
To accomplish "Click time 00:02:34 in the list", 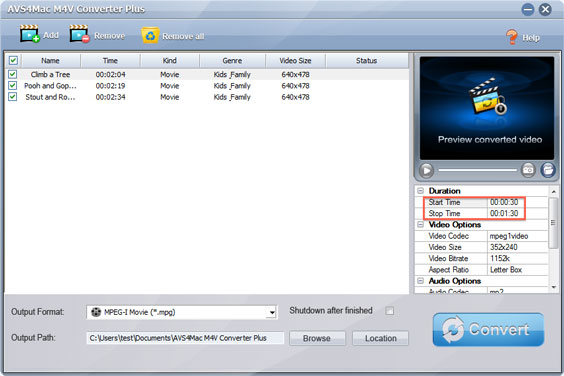I will click(110, 97).
